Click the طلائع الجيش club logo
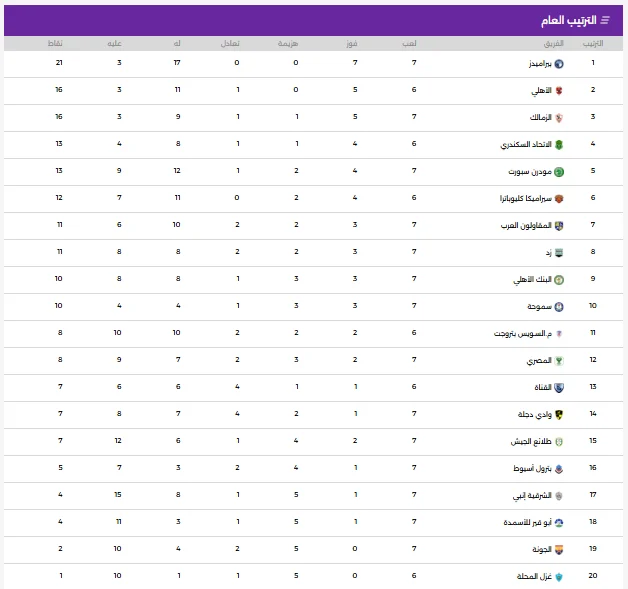This screenshot has height=589, width=628. click(559, 442)
